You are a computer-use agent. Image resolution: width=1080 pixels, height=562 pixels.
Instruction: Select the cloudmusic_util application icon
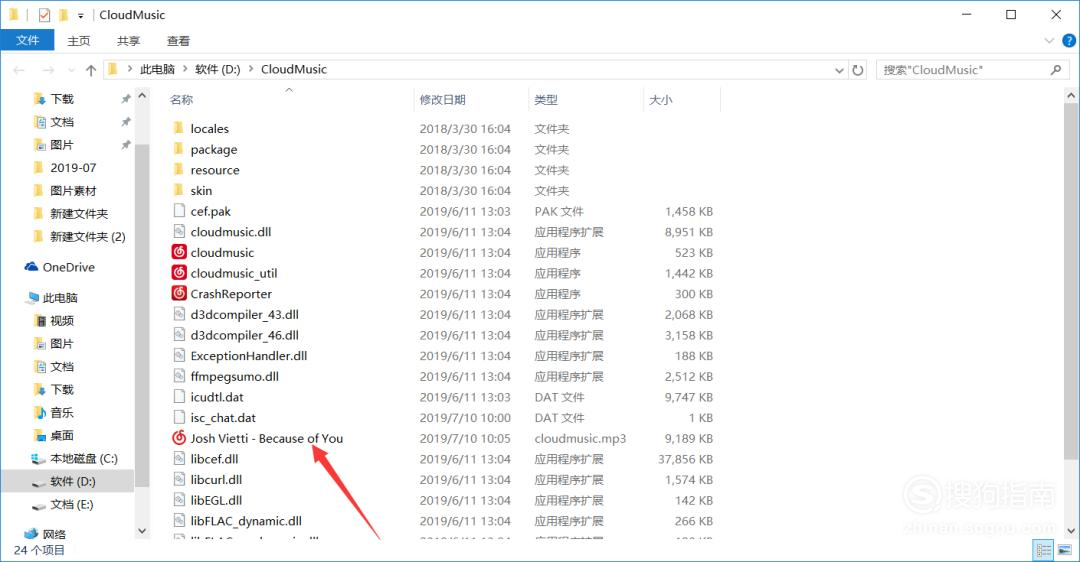[x=179, y=273]
